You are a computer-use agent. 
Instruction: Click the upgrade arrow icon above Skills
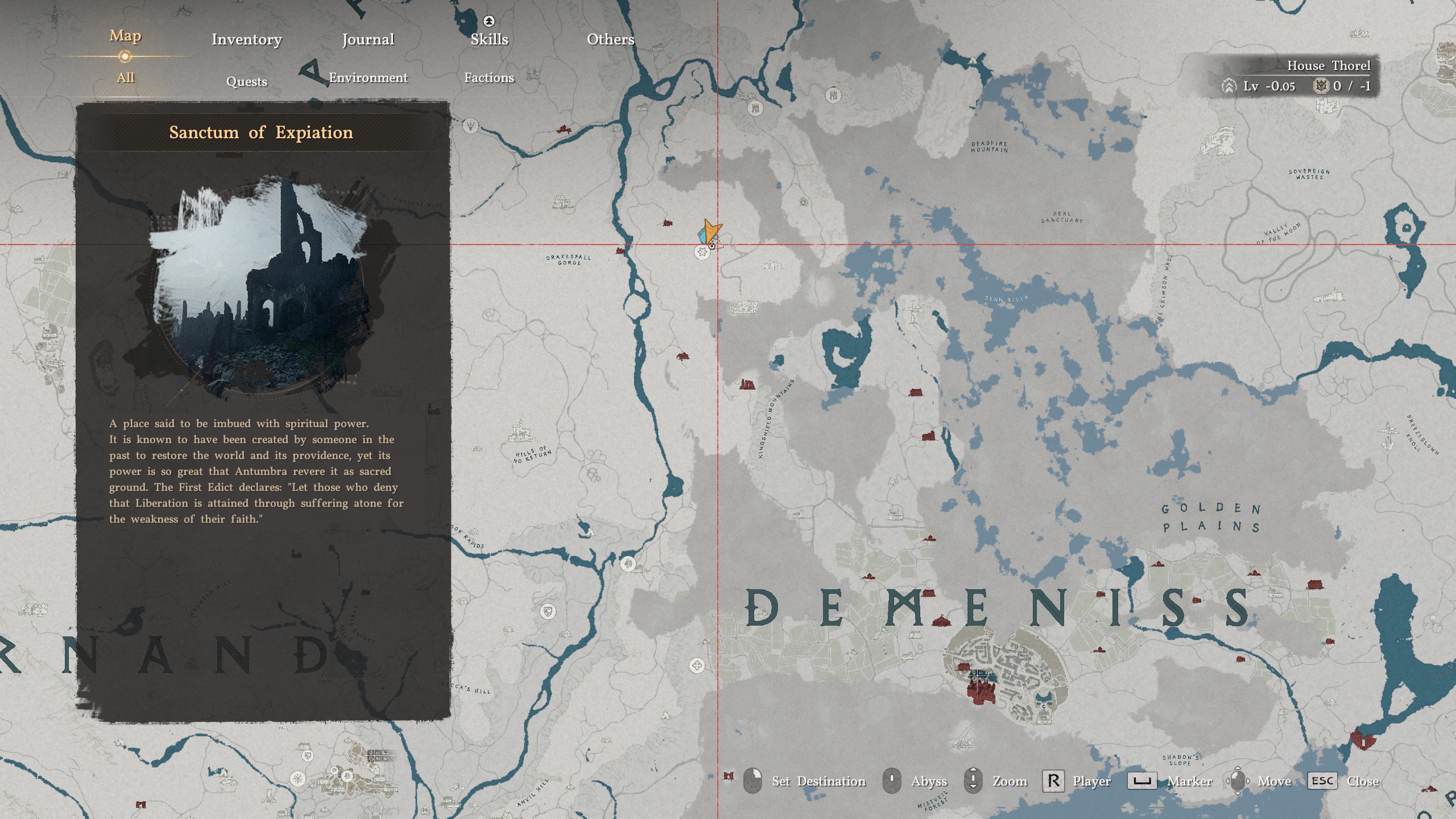(489, 22)
